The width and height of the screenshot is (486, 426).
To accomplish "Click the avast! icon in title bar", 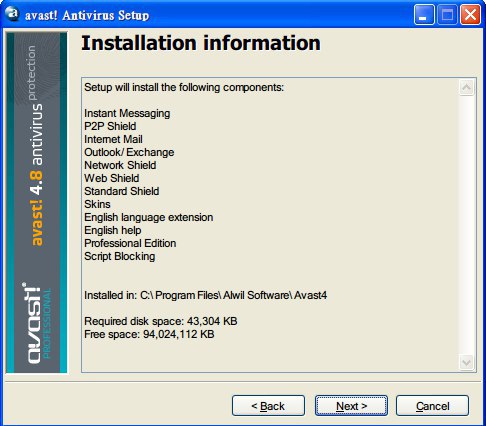I will [x=13, y=14].
